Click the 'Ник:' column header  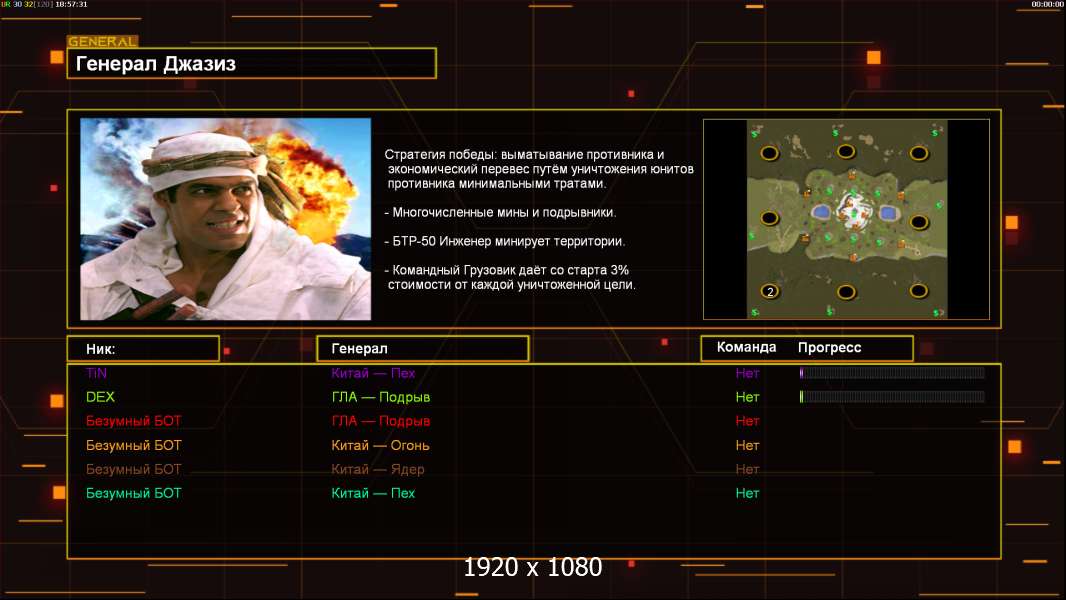pos(143,349)
